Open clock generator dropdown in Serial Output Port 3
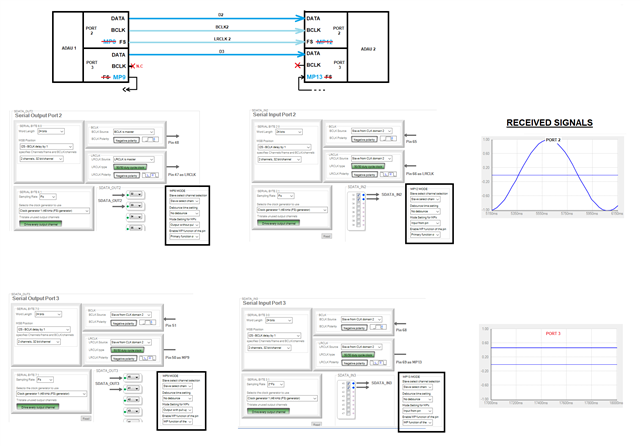 click(51, 394)
